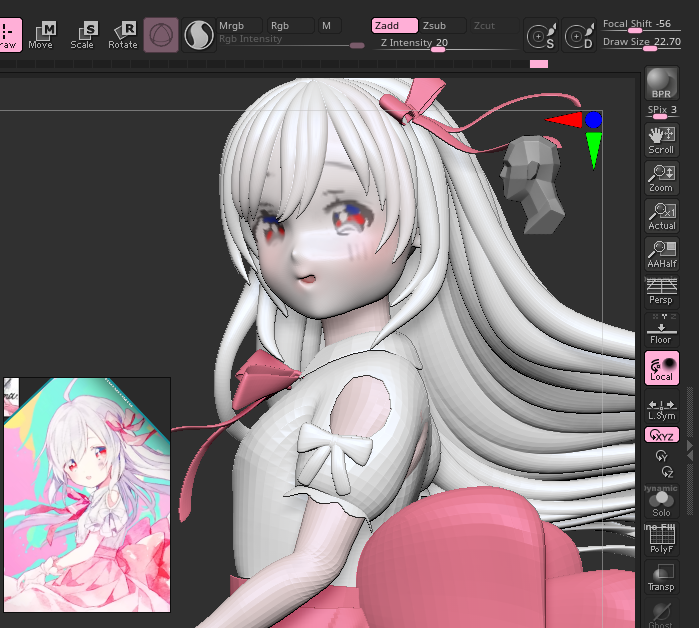Toggle Persp perspective view
This screenshot has width=699, height=628.
tap(662, 291)
